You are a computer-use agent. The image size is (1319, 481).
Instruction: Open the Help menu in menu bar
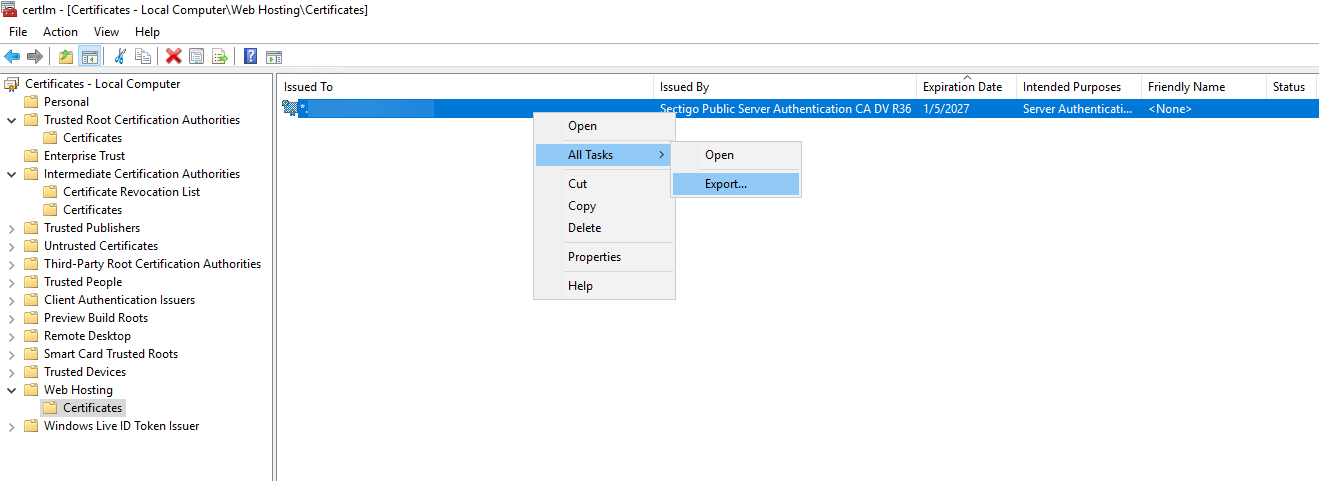(x=147, y=32)
